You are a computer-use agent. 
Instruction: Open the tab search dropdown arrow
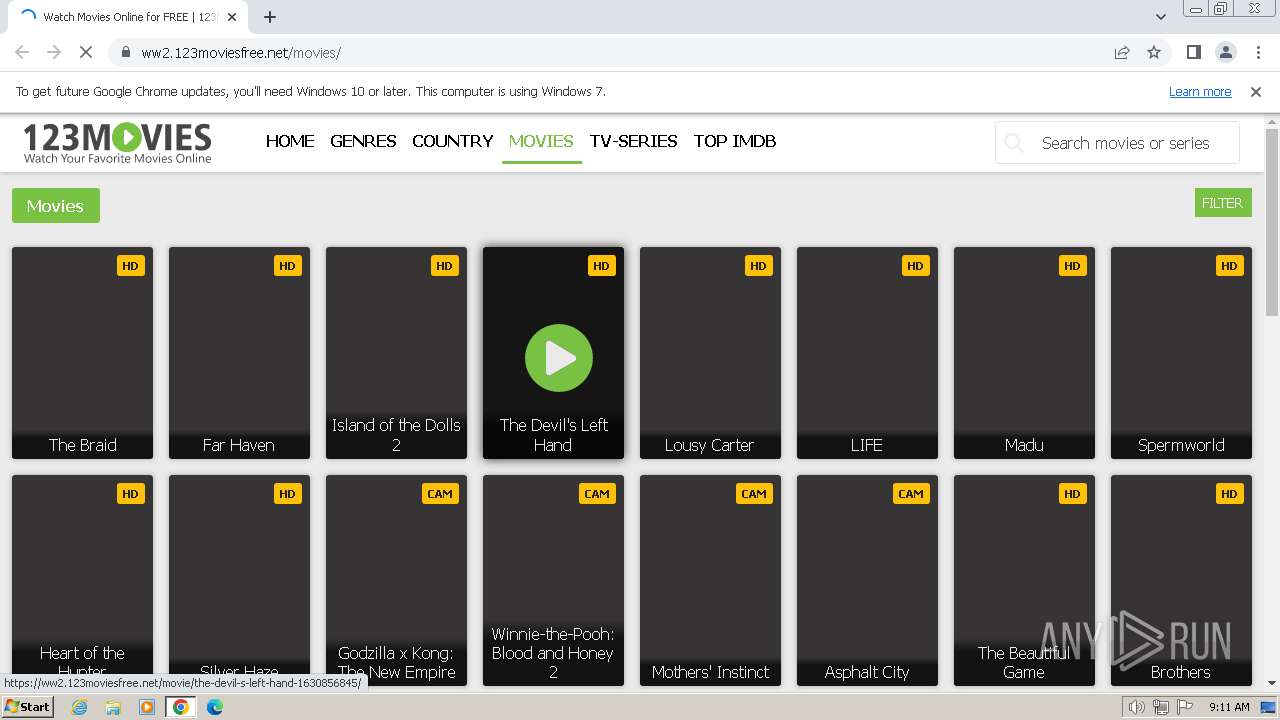pos(1161,17)
